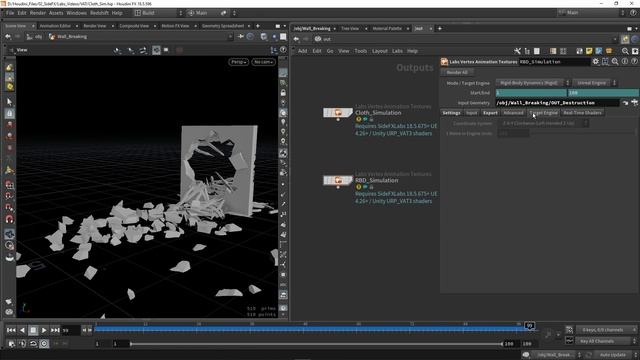This screenshot has height=360, width=640.
Task: Go back in the network editor path
Action: click(296, 39)
